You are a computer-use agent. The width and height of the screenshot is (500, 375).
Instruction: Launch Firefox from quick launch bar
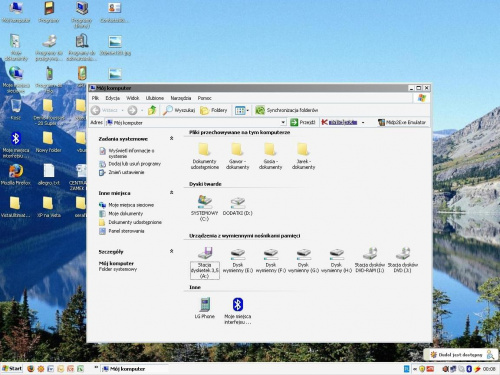(x=31, y=369)
